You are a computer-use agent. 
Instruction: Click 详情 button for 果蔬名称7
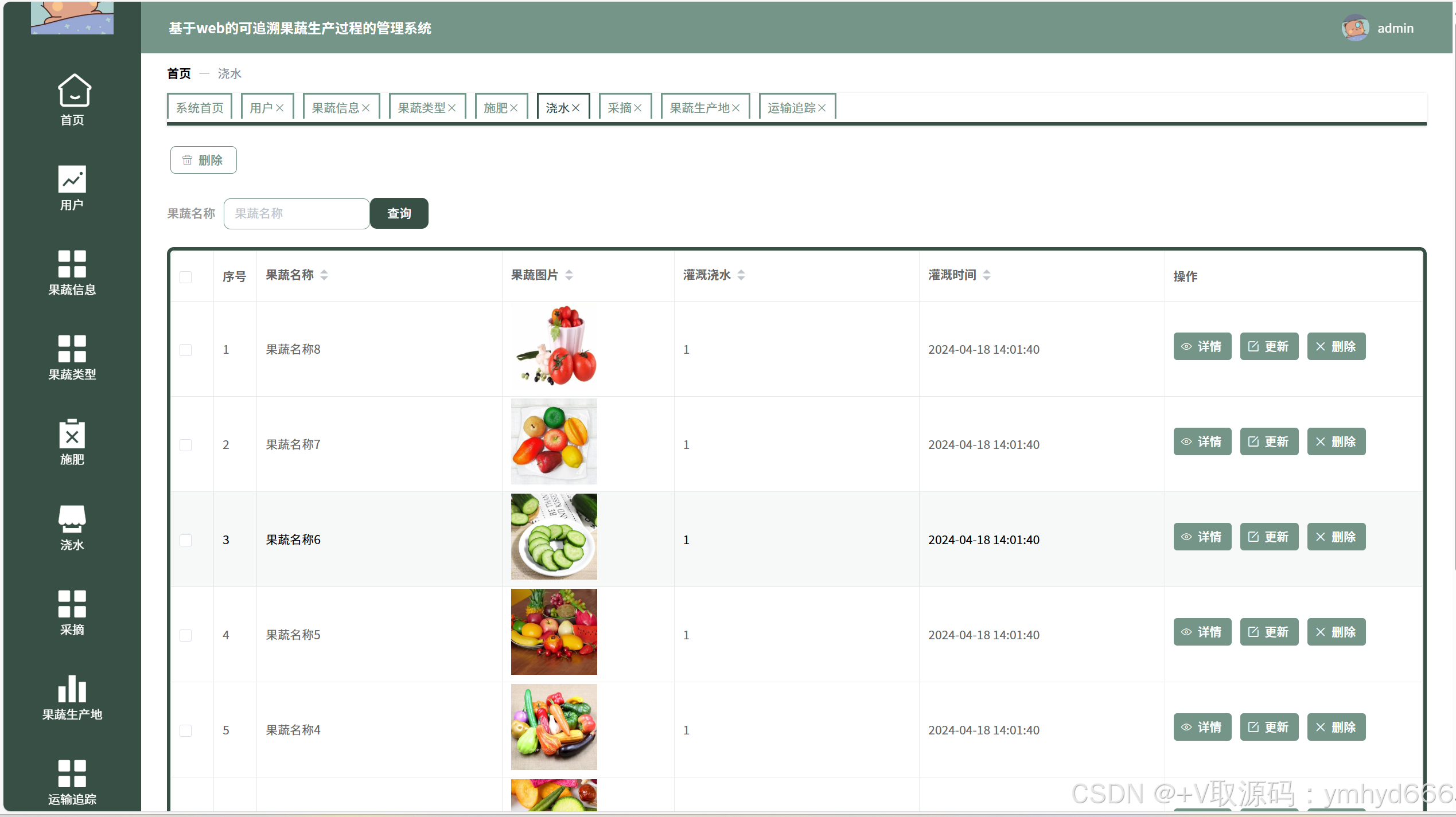[x=1202, y=441]
